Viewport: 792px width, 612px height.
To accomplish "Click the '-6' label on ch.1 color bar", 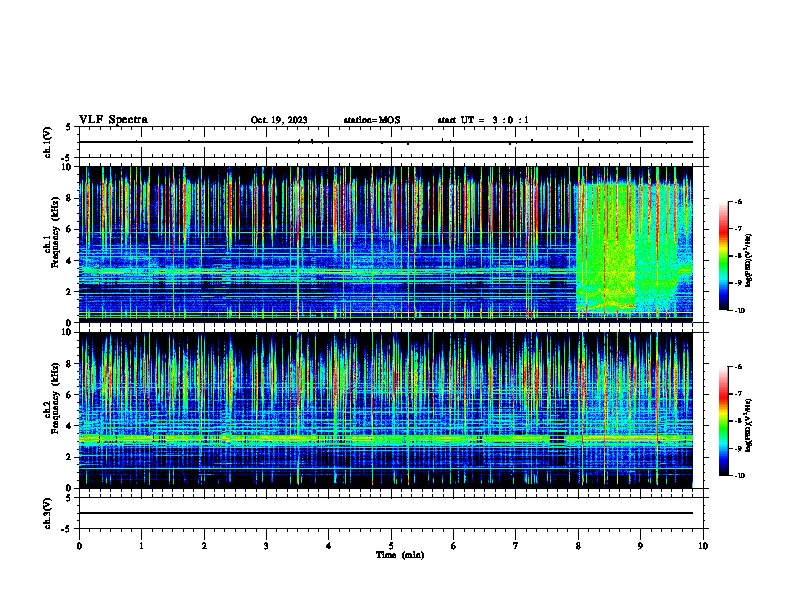I will click(x=738, y=201).
